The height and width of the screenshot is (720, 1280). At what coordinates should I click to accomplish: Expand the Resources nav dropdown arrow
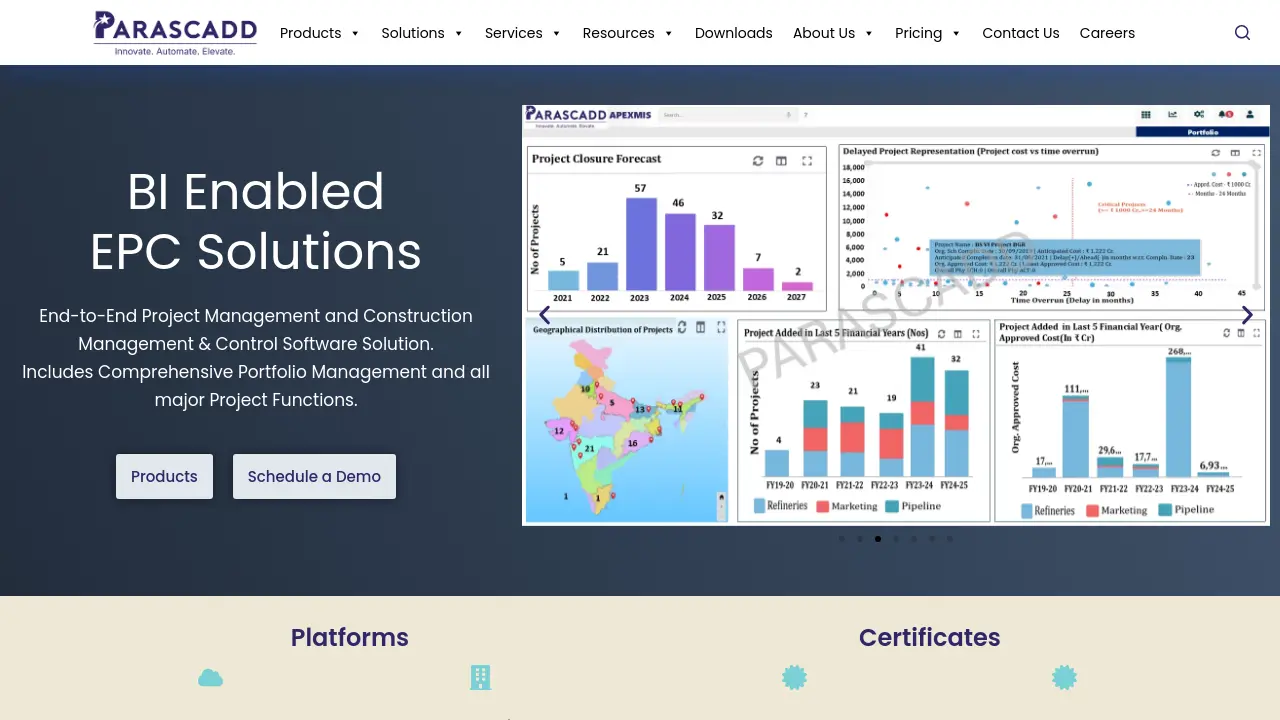[669, 34]
